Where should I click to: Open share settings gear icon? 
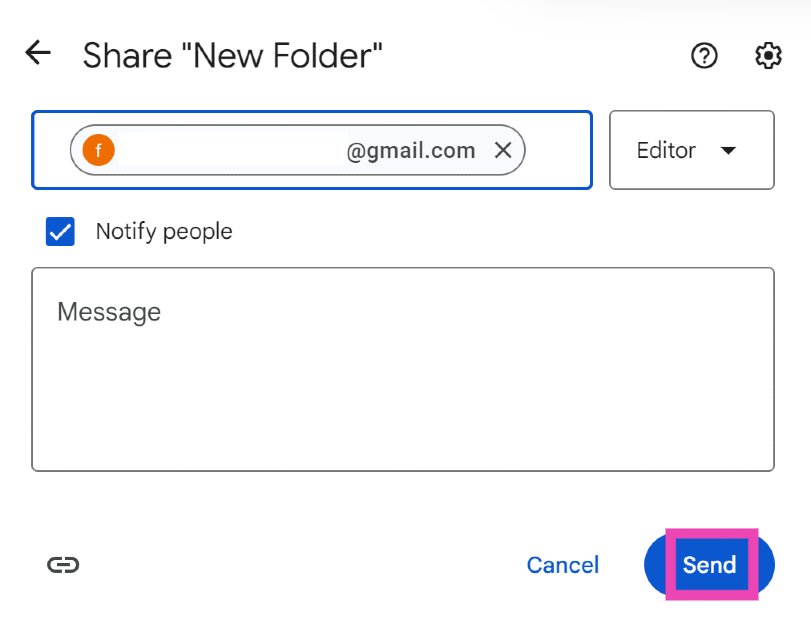[x=768, y=56]
